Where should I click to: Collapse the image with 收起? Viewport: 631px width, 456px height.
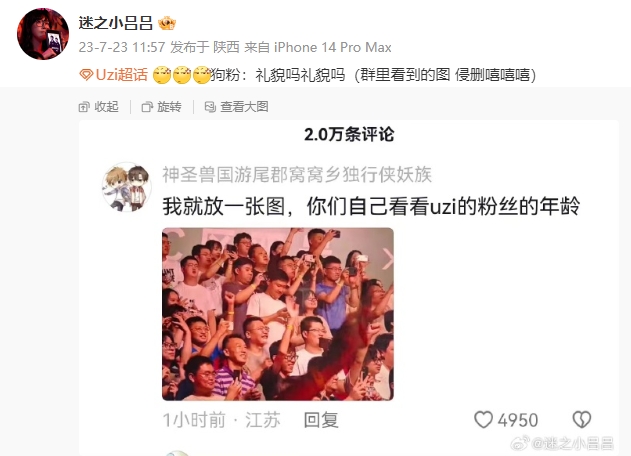point(99,107)
